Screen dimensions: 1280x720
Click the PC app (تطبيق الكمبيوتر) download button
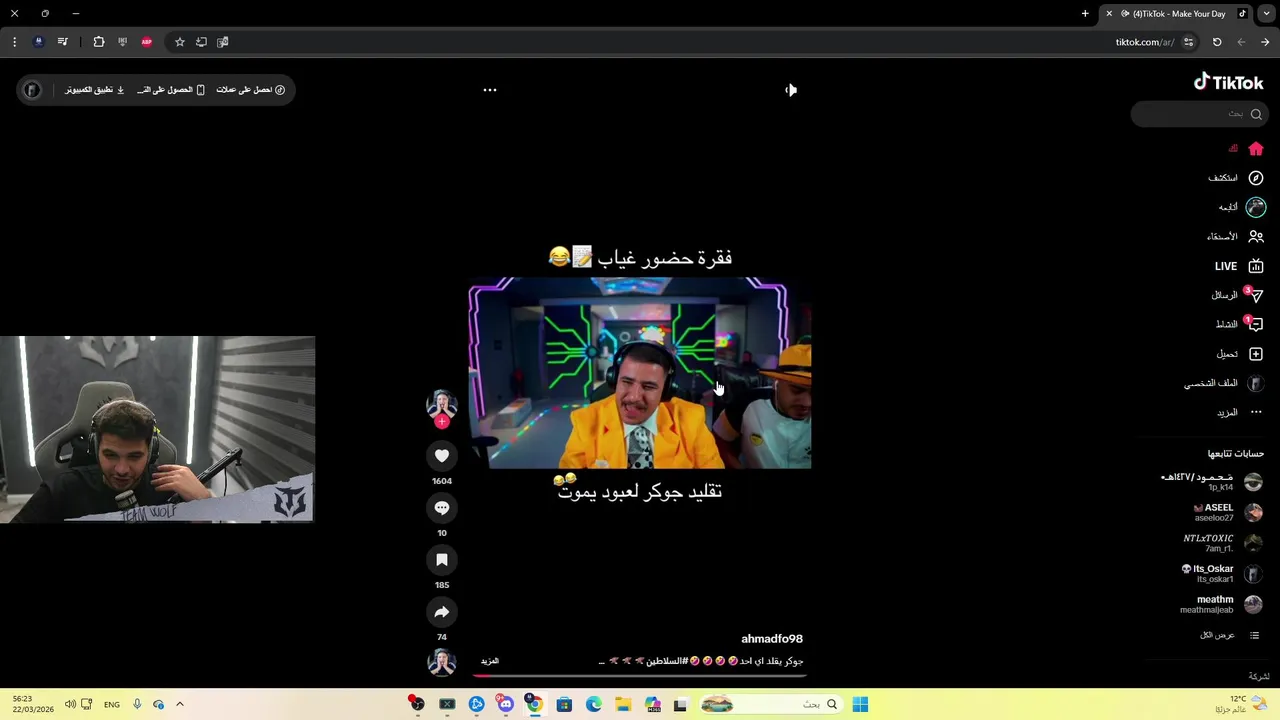[x=95, y=90]
